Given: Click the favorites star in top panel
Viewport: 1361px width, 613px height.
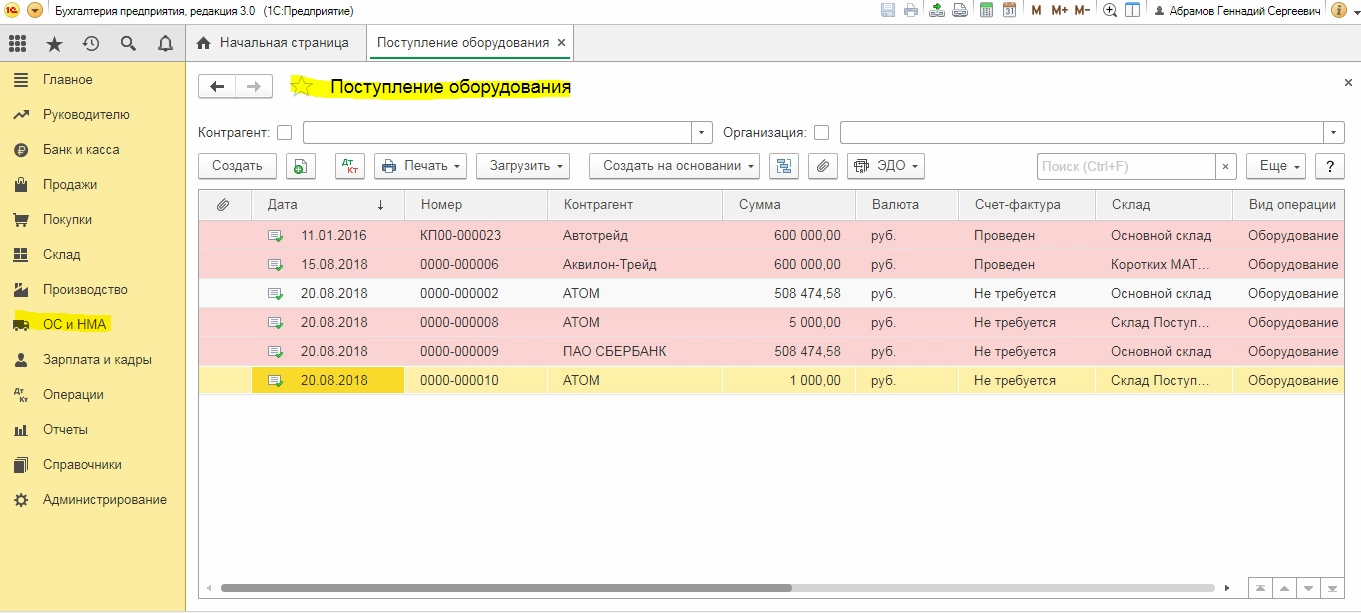Looking at the screenshot, I should (x=54, y=43).
